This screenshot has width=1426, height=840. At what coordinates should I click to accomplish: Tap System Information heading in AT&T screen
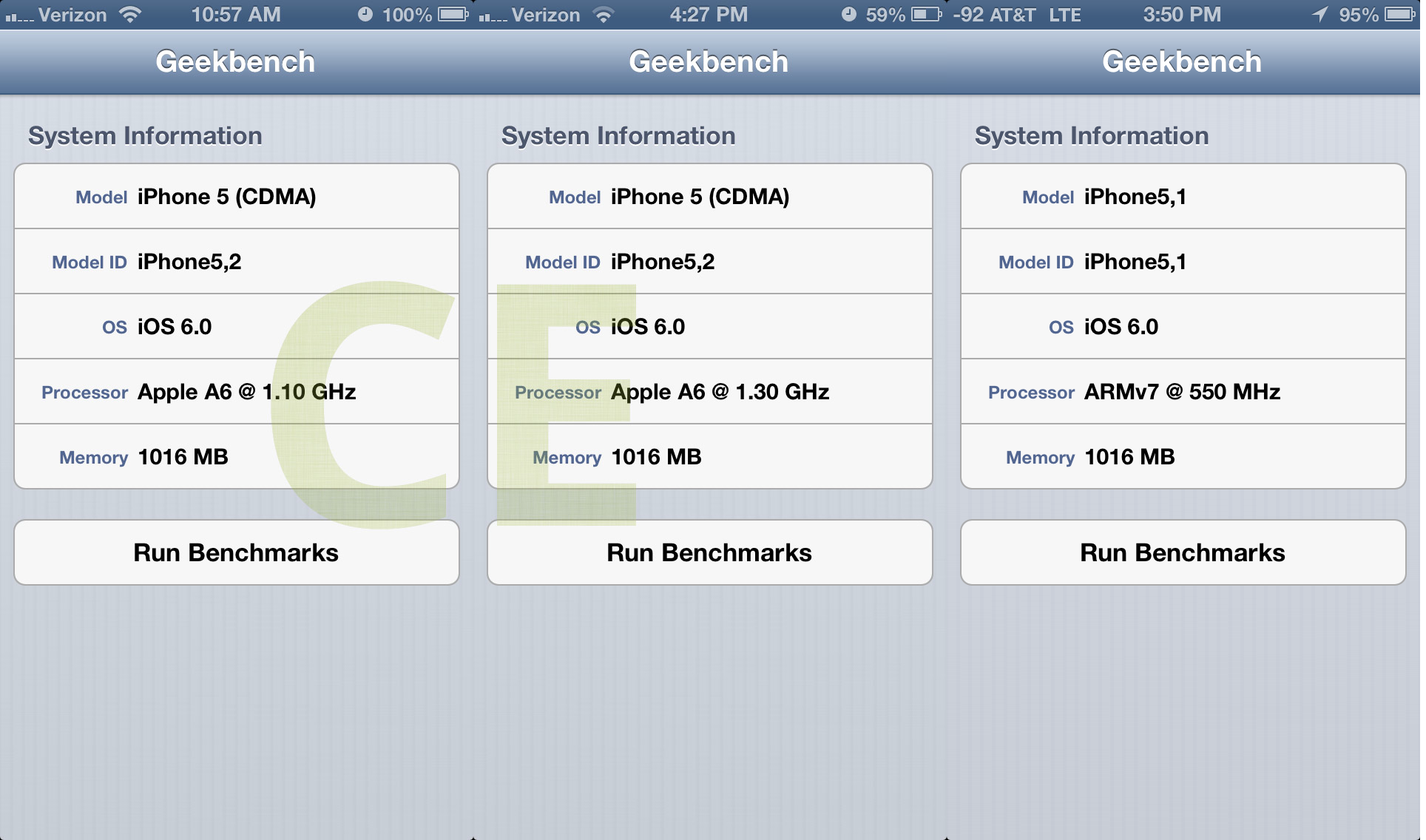coord(1092,136)
